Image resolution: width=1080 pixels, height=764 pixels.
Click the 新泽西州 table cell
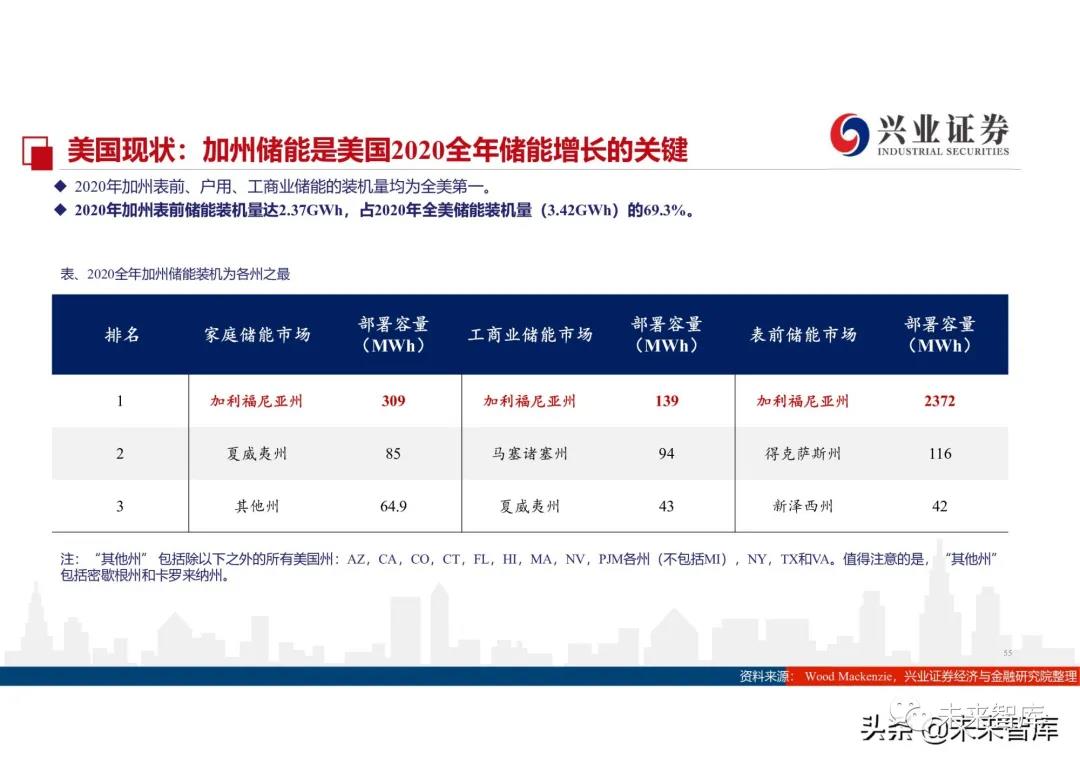coord(803,507)
